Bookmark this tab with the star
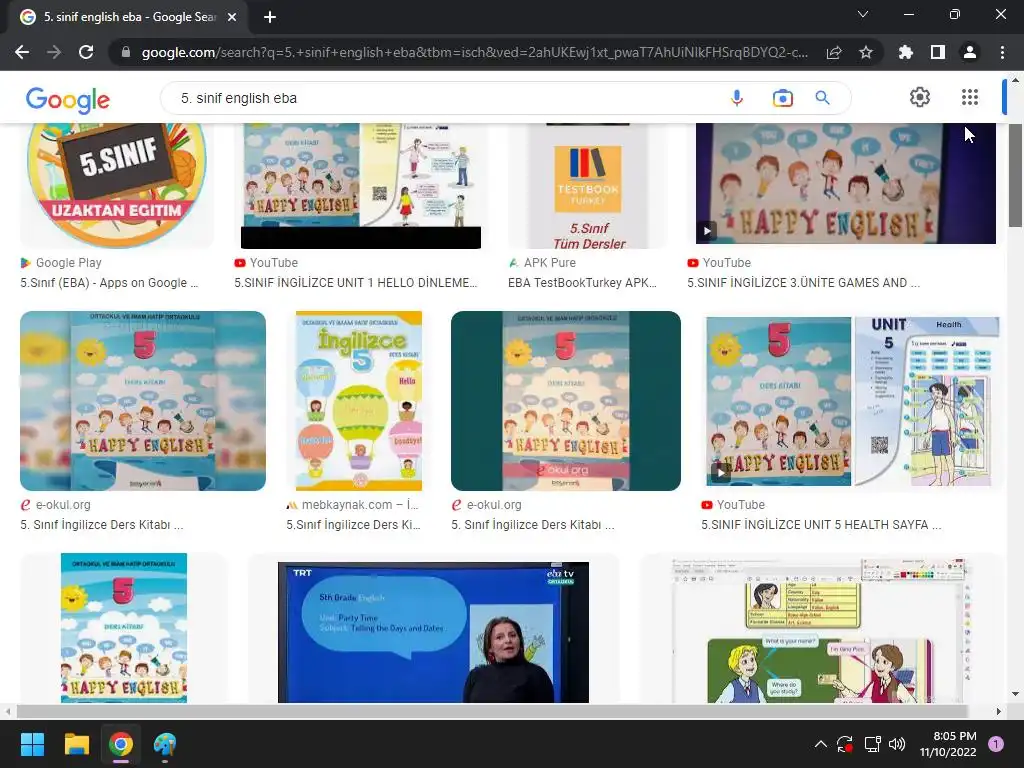Viewport: 1024px width, 768px height. tap(866, 52)
